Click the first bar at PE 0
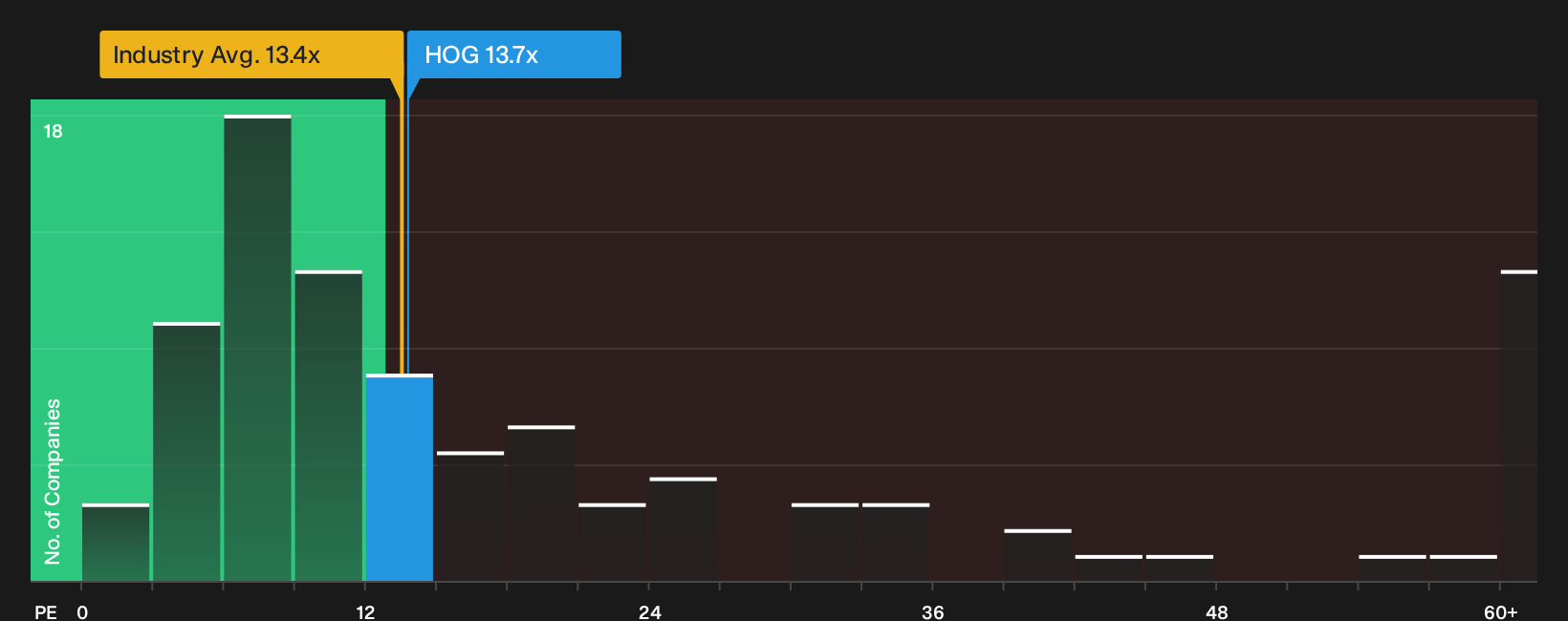This screenshot has height=621, width=1568. click(x=116, y=543)
